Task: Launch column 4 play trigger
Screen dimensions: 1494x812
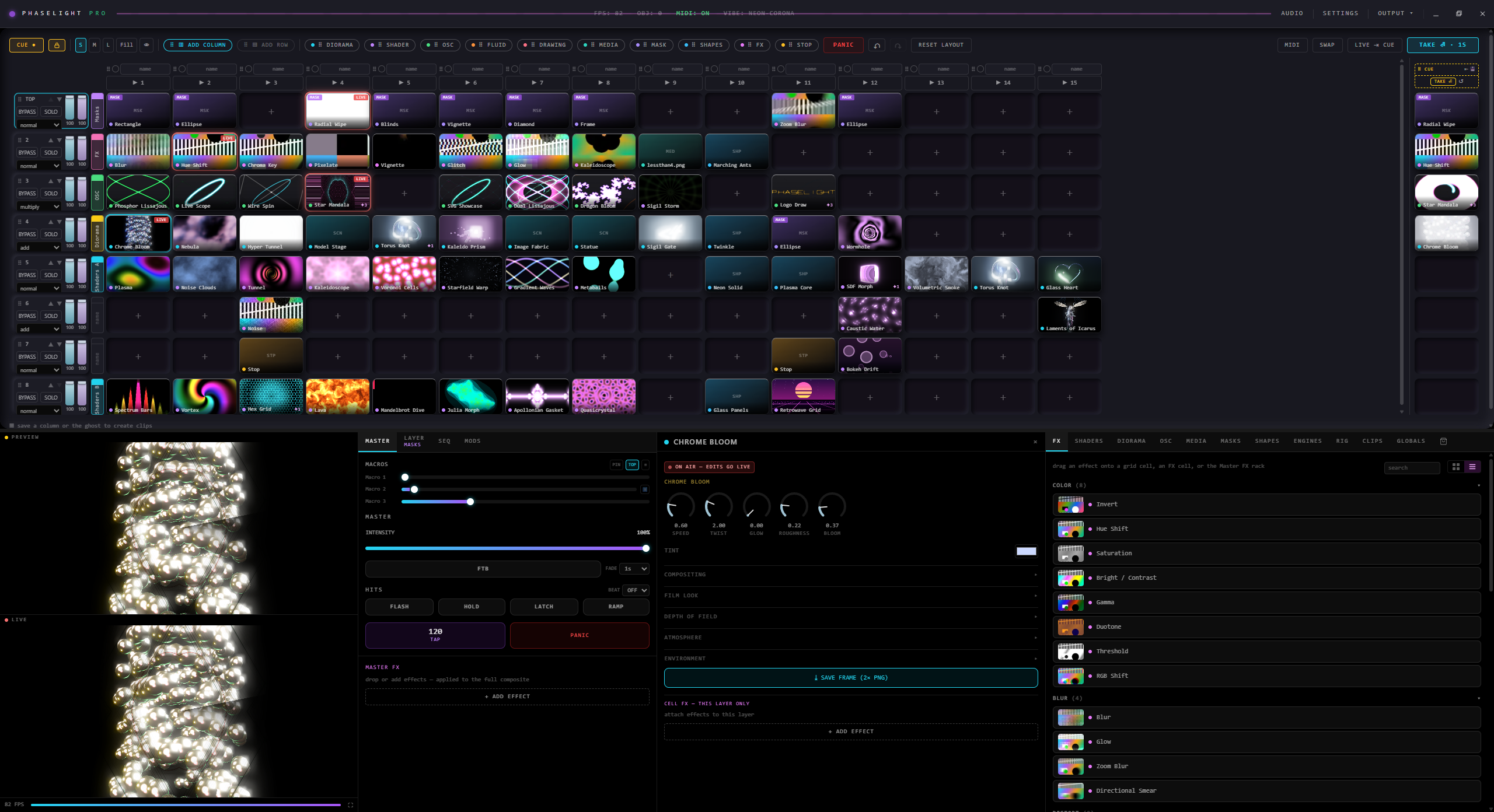Action: coord(337,83)
